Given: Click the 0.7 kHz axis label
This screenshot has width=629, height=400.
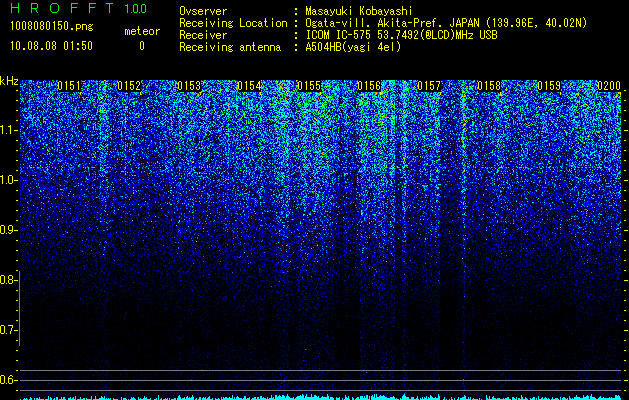Looking at the screenshot, I should tap(8, 330).
